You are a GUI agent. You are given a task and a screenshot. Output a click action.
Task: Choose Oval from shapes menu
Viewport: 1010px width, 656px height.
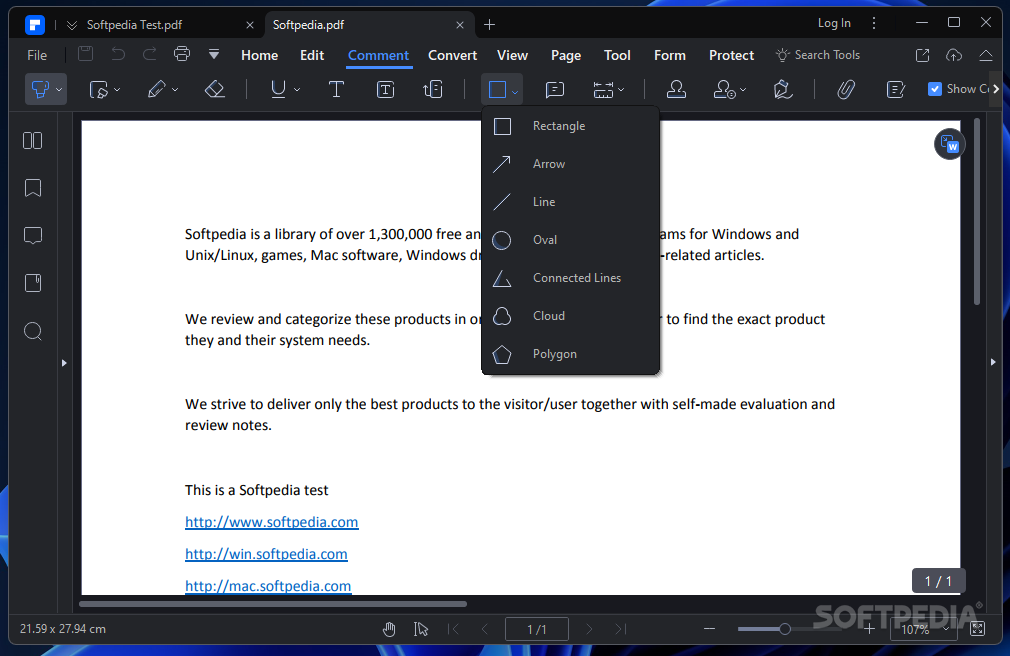[571, 240]
